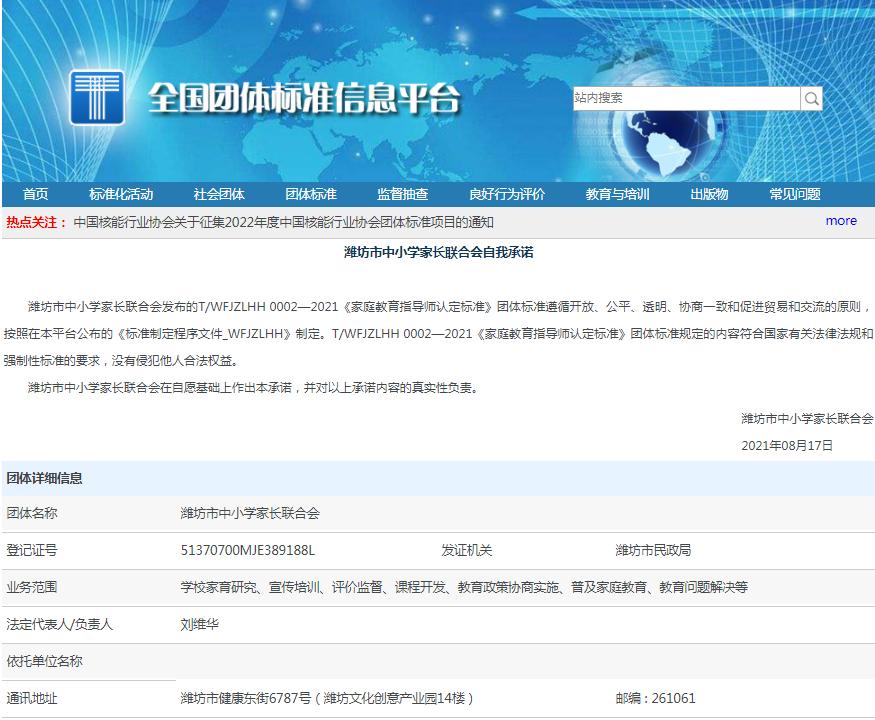The height and width of the screenshot is (720, 875).
Task: Select registration number 51370700MJE389188L
Action: [247, 550]
